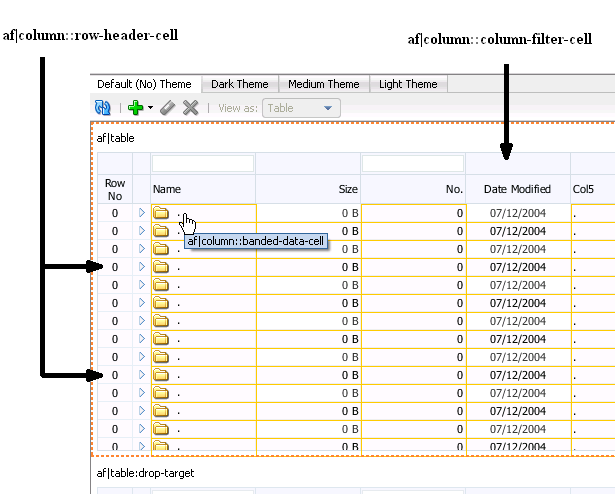
Task: Click the No. column filter field
Action: 413,164
